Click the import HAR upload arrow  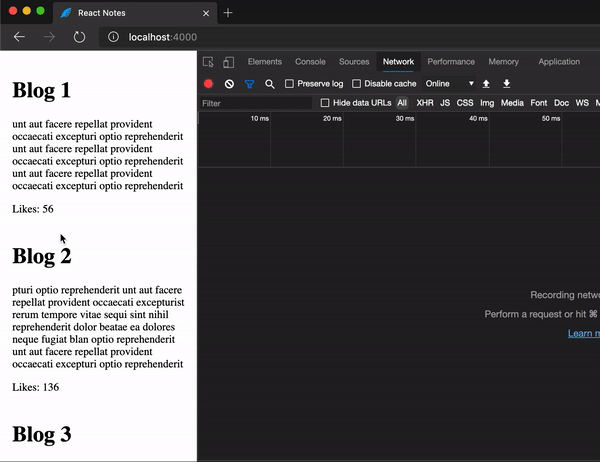486,84
